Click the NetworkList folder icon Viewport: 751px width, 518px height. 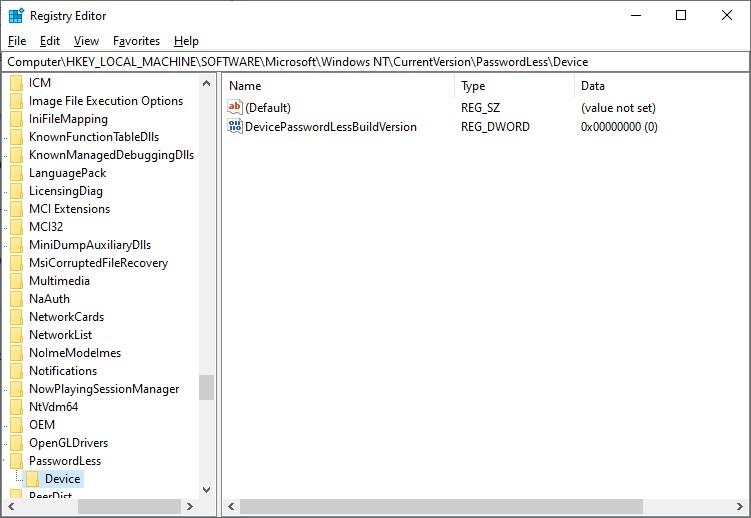pos(17,335)
